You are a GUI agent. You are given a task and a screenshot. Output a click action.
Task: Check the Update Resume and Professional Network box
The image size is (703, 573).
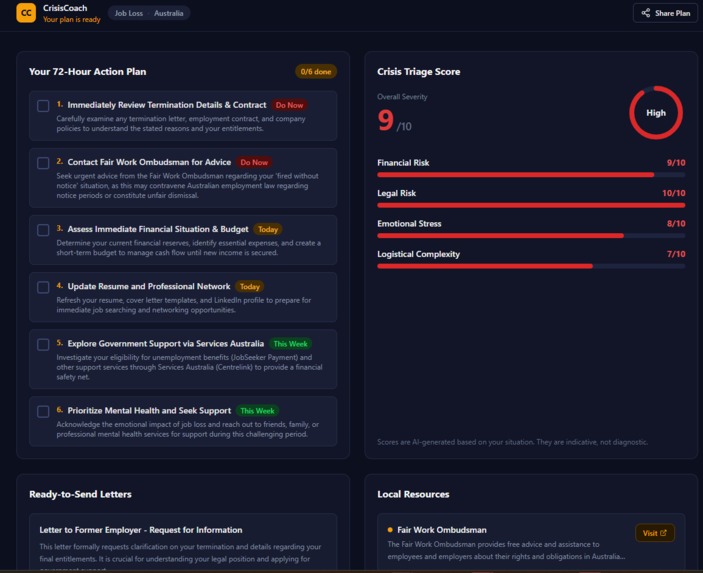43,287
